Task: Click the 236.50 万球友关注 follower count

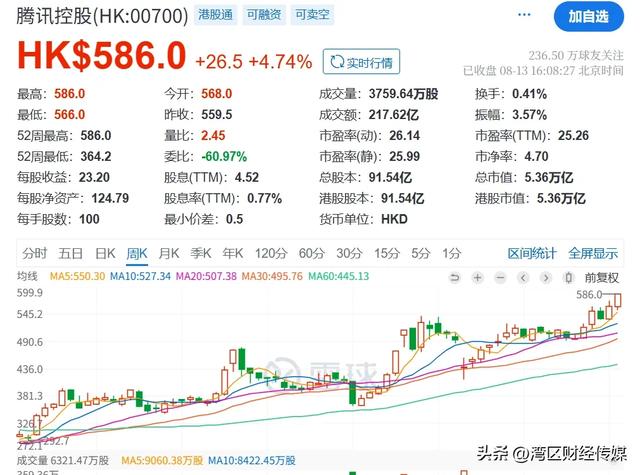Action: point(576,55)
